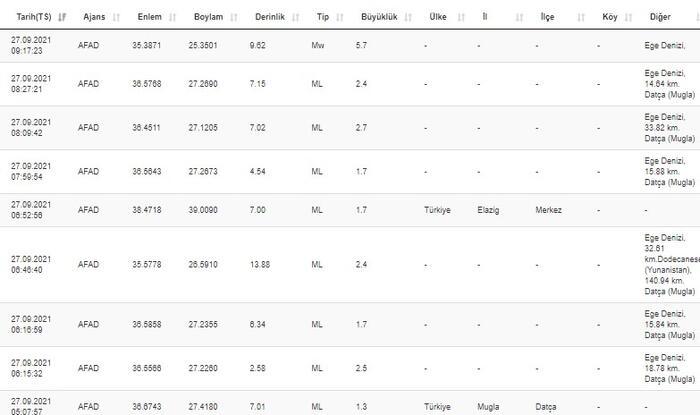Click sort arrows of İl column
Image resolution: width=700 pixels, height=415 pixels.
[519, 17]
